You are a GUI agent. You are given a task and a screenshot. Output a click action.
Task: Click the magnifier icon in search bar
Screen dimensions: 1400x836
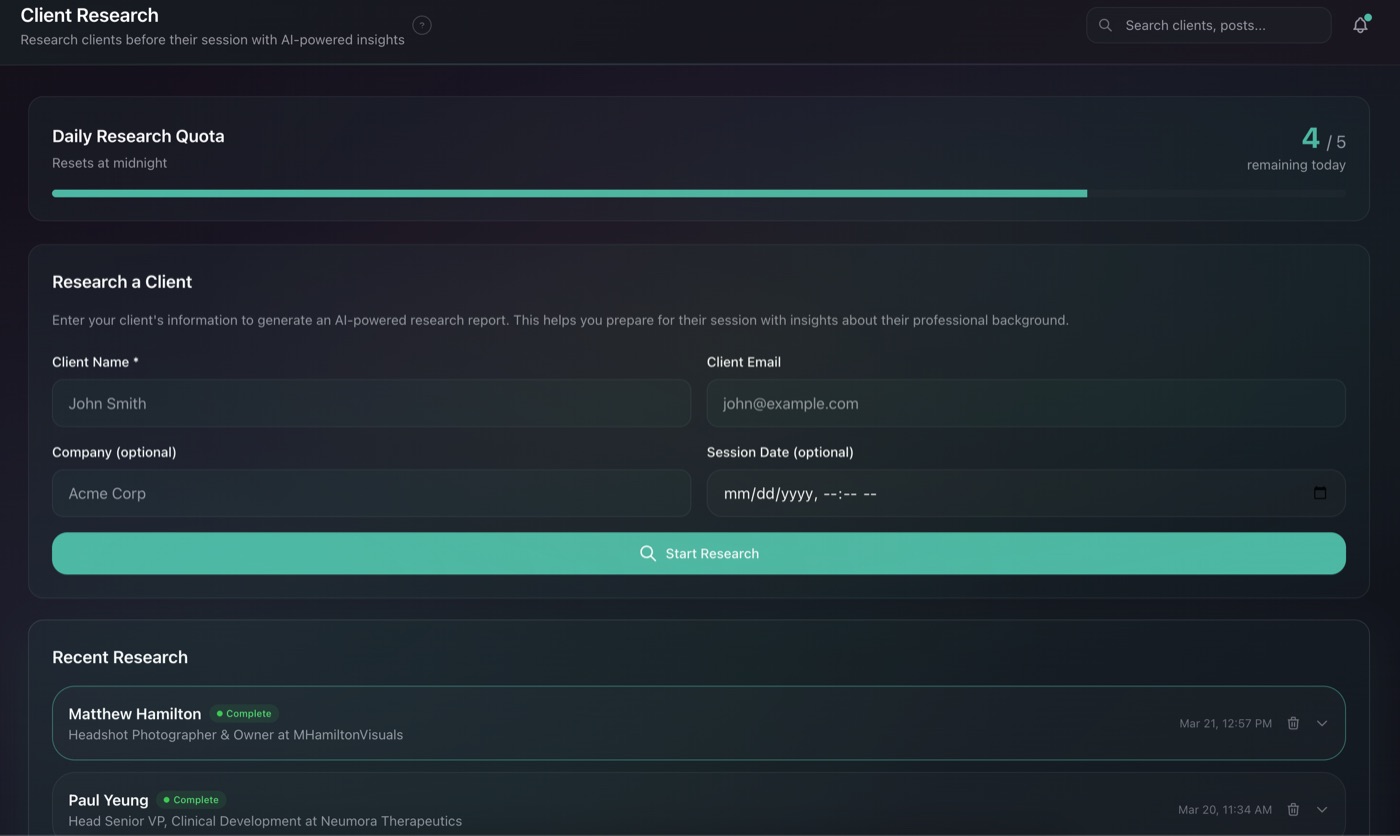[1105, 25]
